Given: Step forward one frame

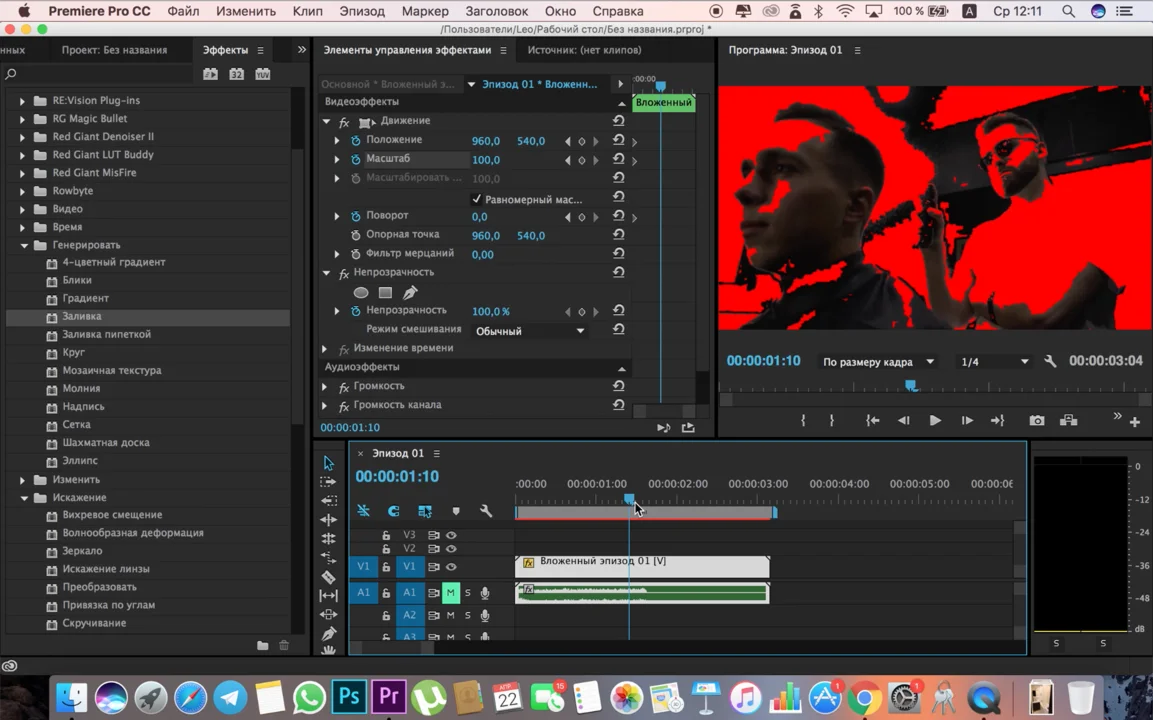Looking at the screenshot, I should pos(967,421).
